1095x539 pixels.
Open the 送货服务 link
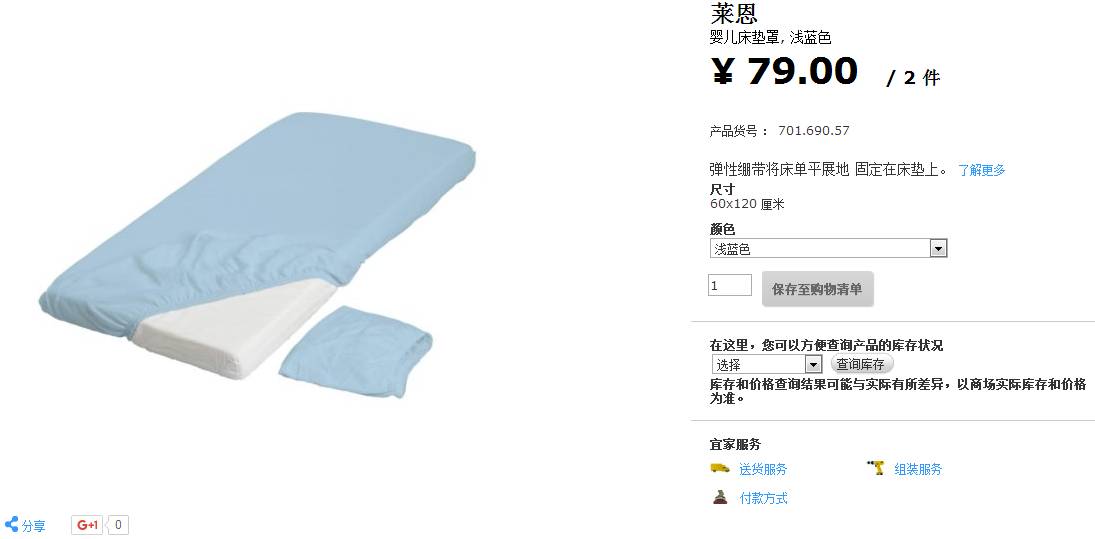[763, 469]
